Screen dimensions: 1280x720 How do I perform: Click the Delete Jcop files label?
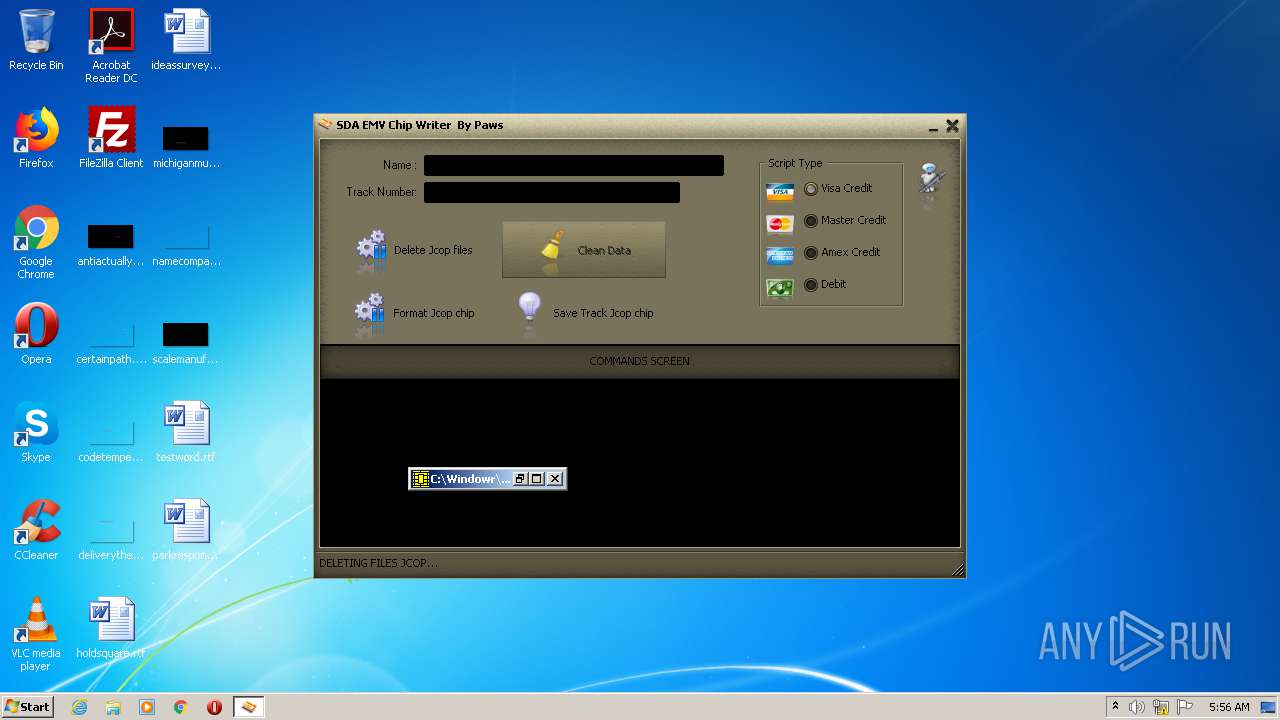click(433, 250)
